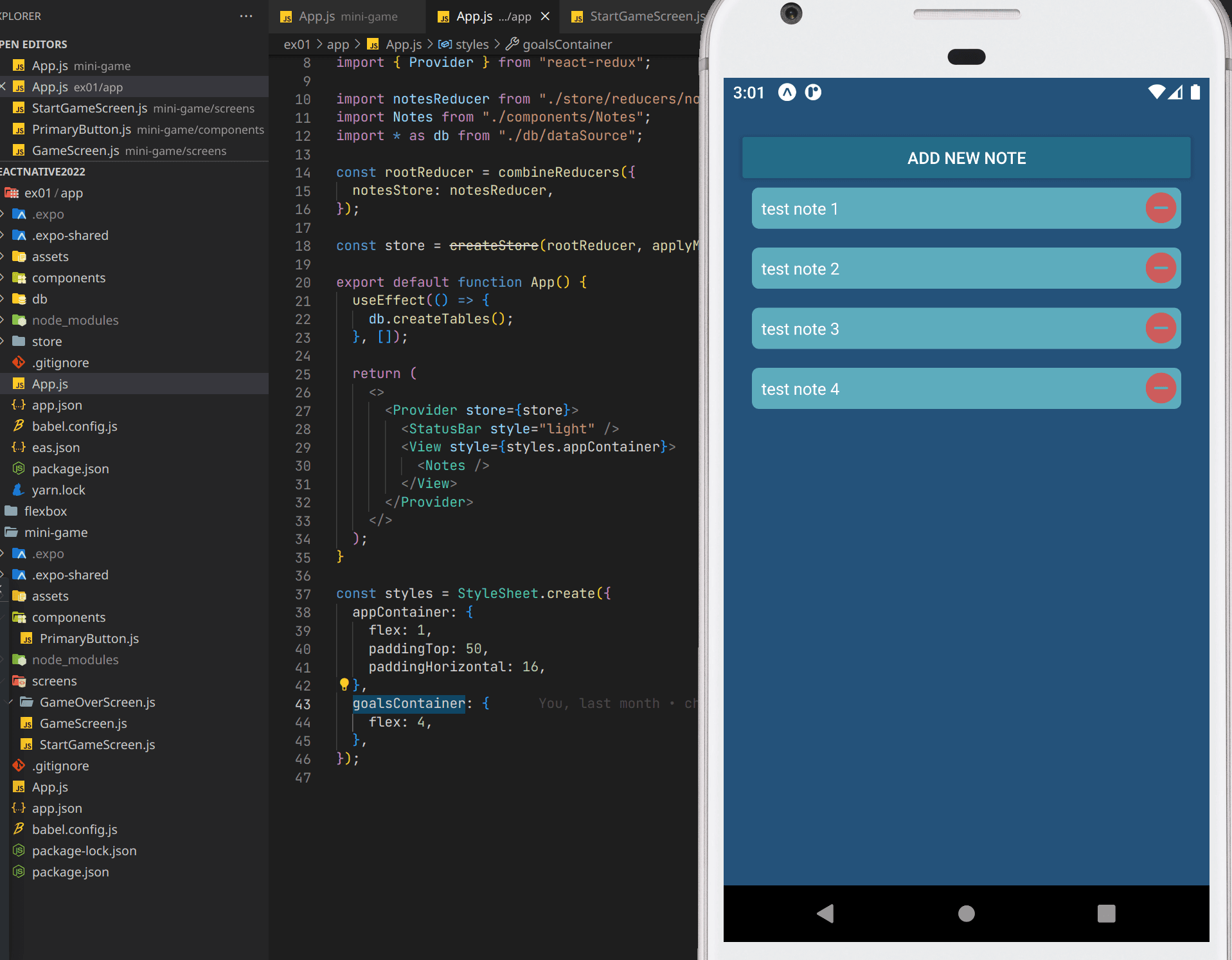Screen dimensions: 1232x960
Task: Select the highlighted App.js file under ex01/app
Action: pyautogui.click(x=134, y=384)
